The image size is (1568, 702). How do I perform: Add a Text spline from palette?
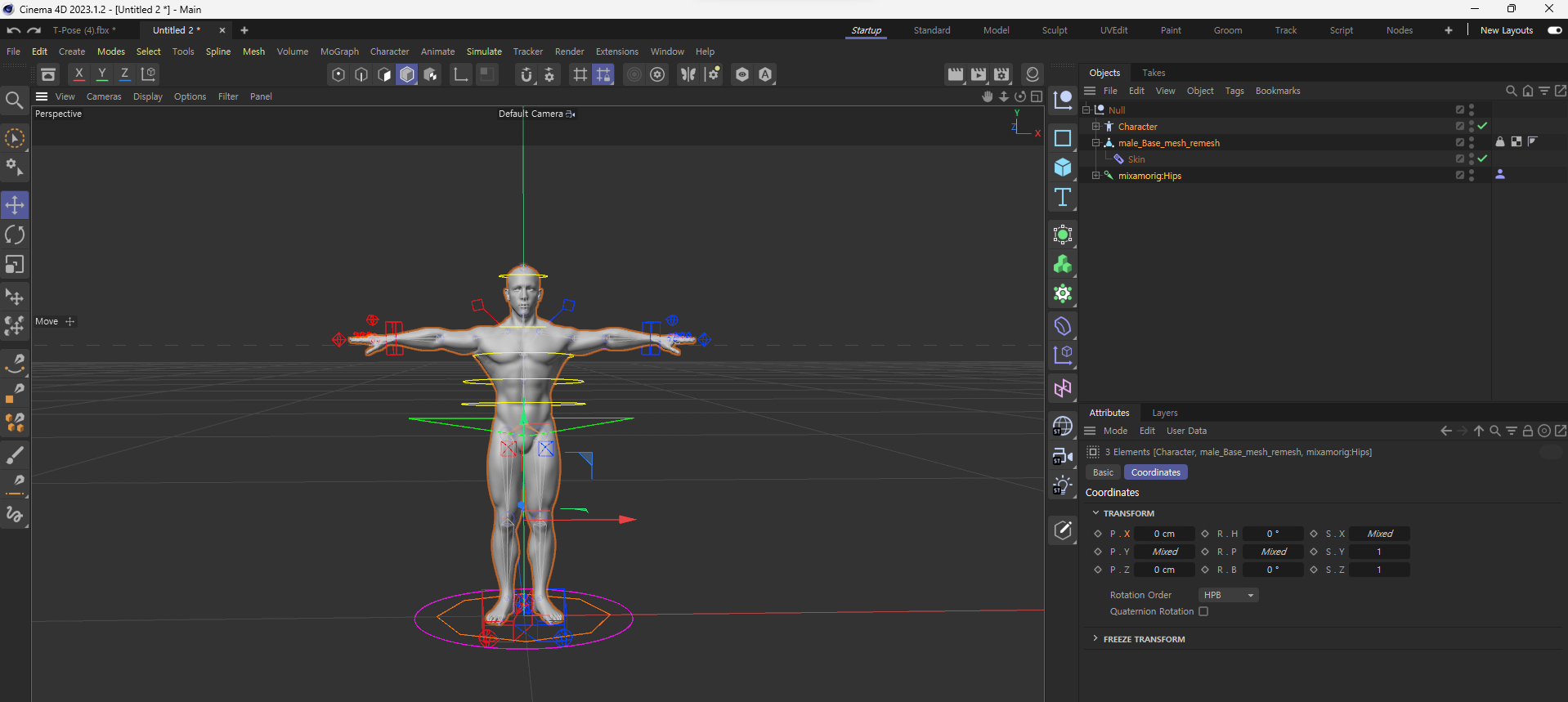pyautogui.click(x=1063, y=197)
